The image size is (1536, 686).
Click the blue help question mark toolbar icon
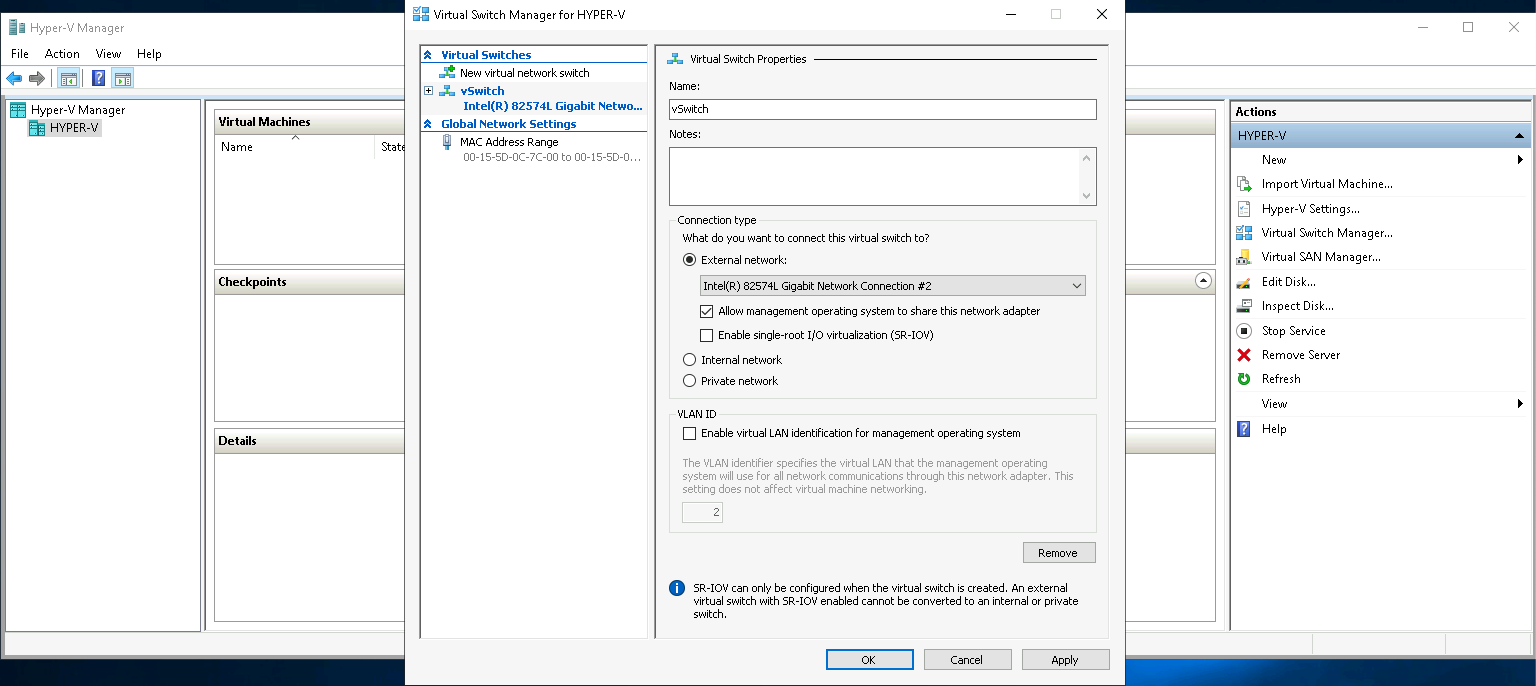coord(99,78)
